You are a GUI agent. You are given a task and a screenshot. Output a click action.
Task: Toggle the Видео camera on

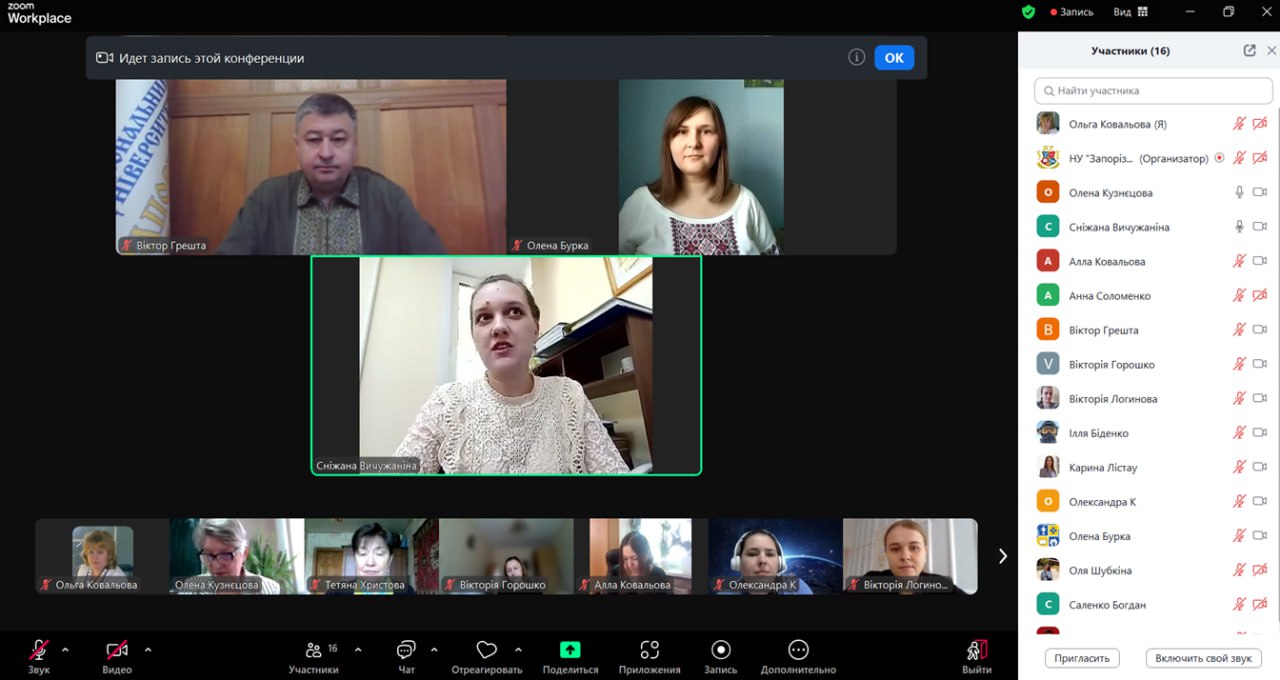[x=117, y=650]
